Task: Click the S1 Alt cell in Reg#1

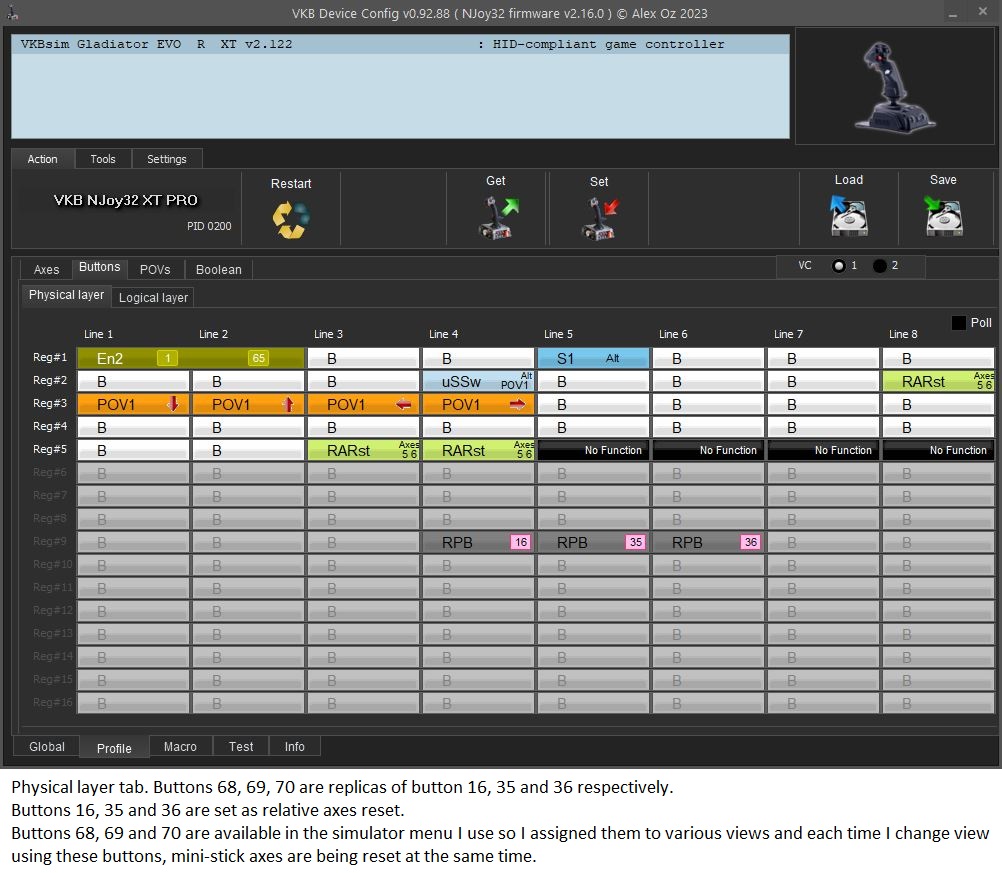Action: click(x=593, y=359)
